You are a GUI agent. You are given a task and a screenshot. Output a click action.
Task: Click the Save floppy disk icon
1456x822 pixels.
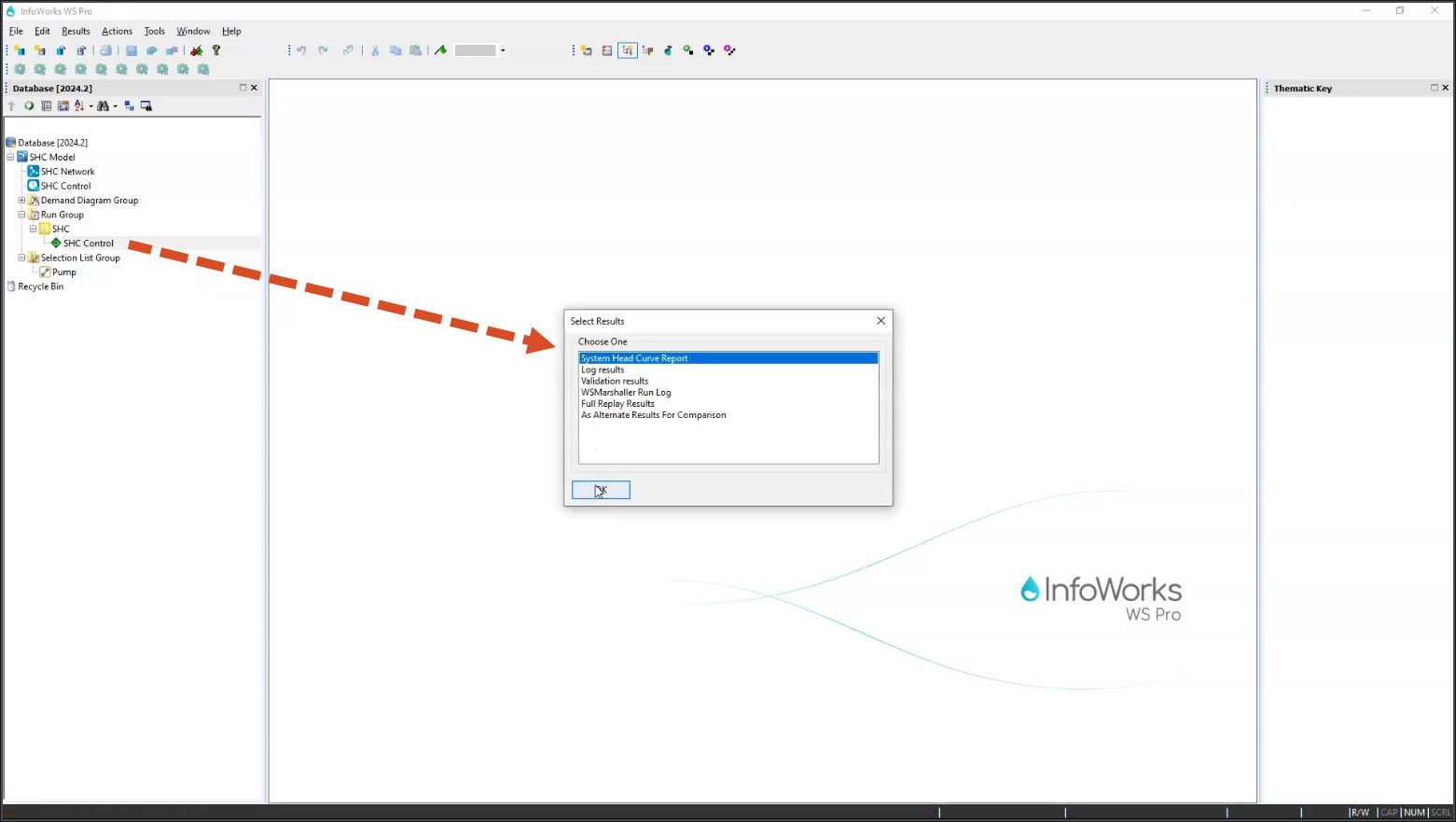[132, 50]
